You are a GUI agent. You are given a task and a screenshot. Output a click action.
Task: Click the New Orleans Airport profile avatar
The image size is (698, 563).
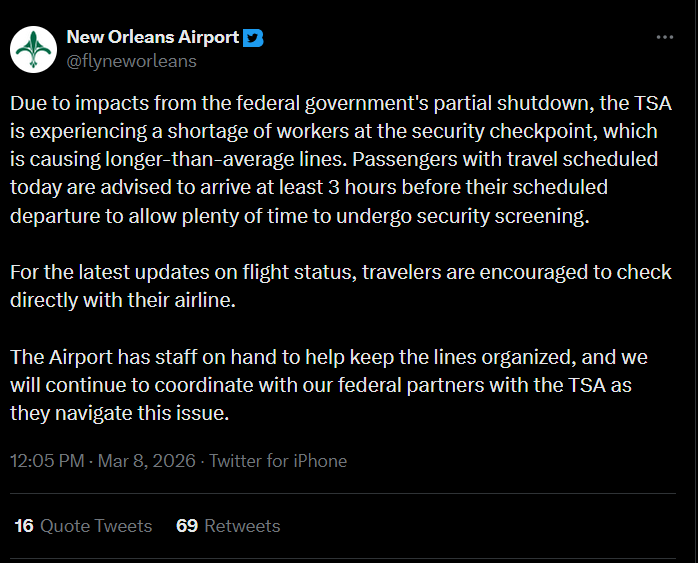[x=32, y=48]
